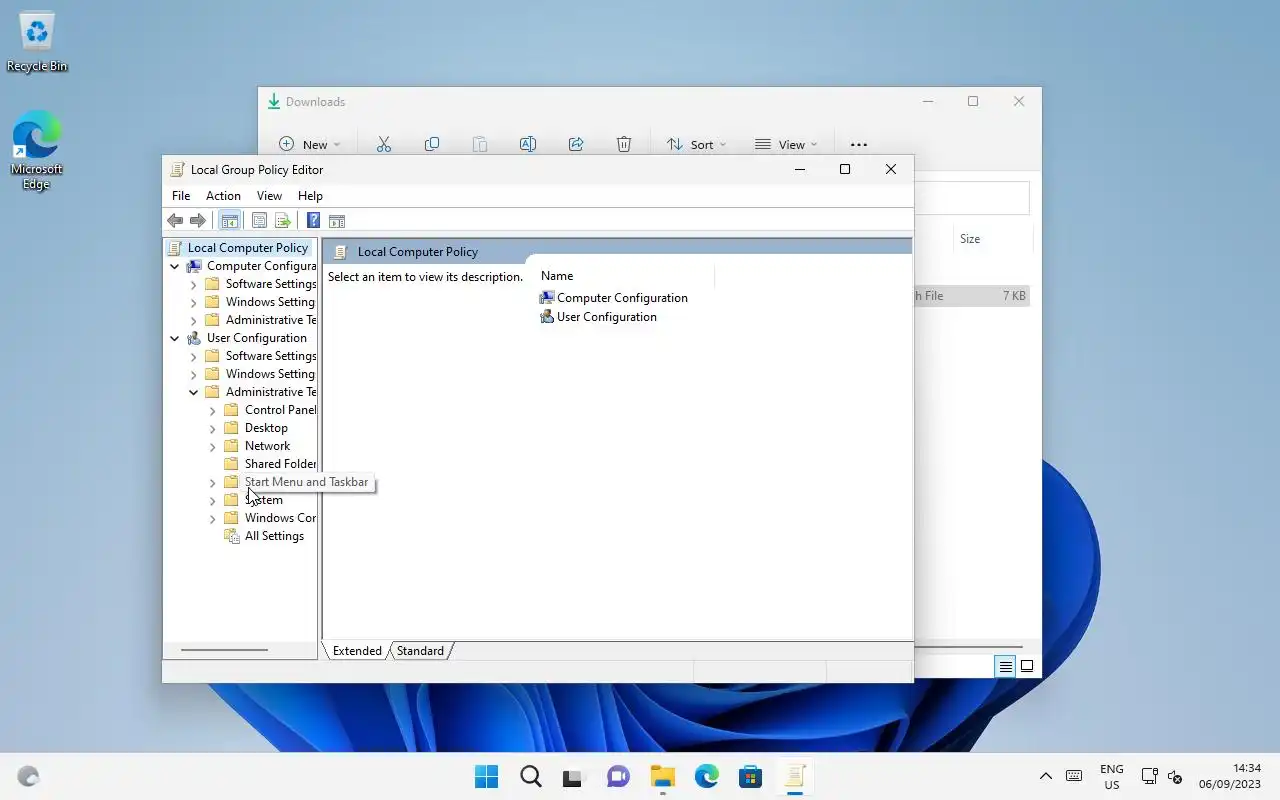This screenshot has width=1280, height=800.
Task: Click the blue Help question mark icon
Action: tap(313, 221)
